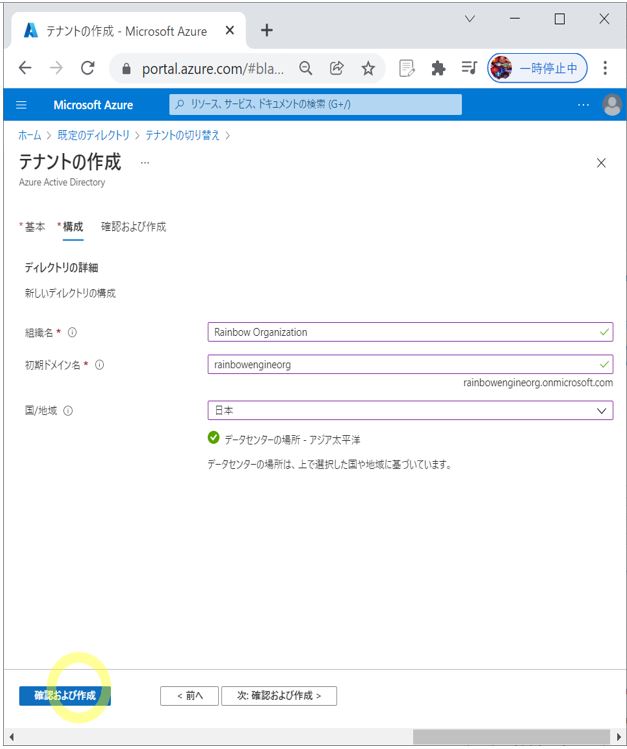Click the ディレクトリの詳細 heading
The width and height of the screenshot is (627, 749).
[x=62, y=268]
